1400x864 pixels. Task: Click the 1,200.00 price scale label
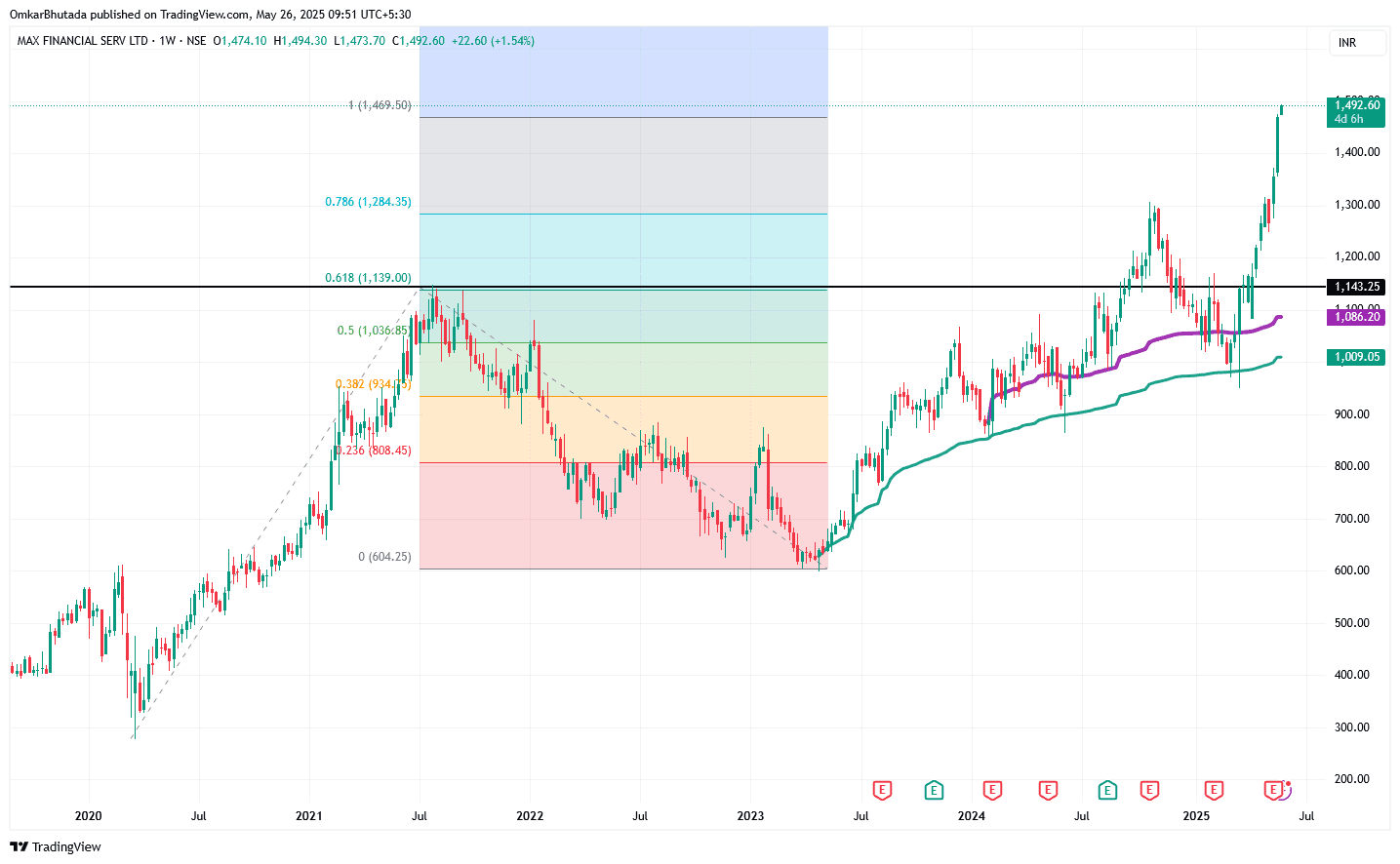[1357, 256]
